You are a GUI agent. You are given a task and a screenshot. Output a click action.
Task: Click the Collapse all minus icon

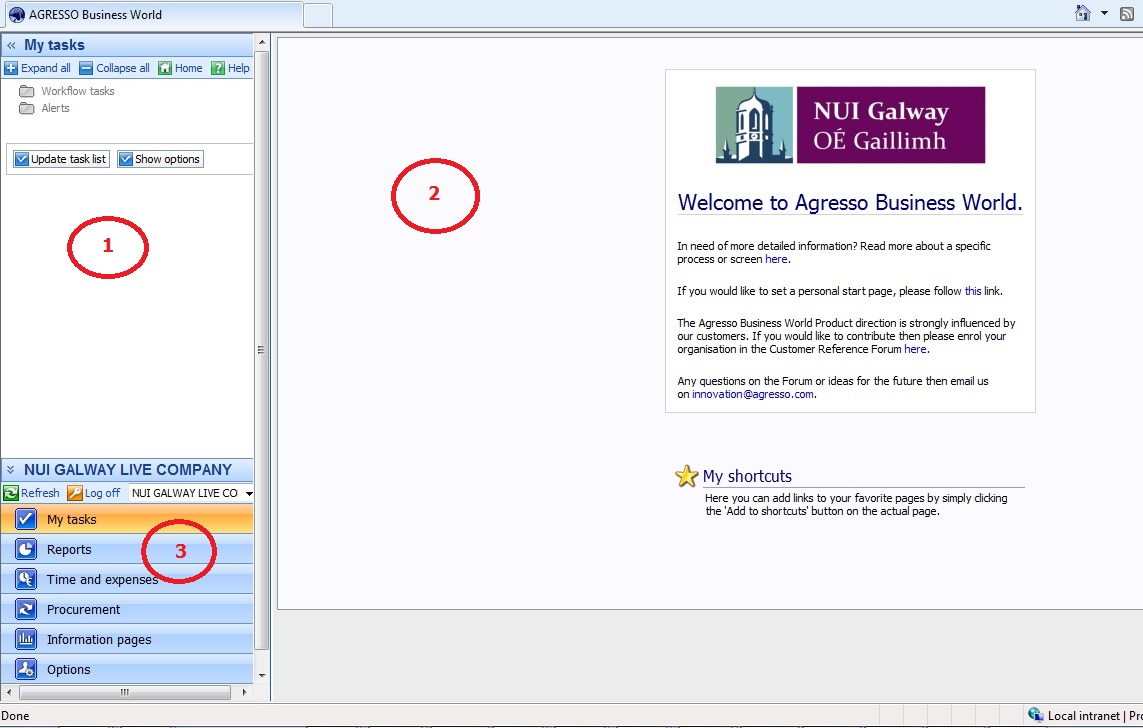click(86, 68)
